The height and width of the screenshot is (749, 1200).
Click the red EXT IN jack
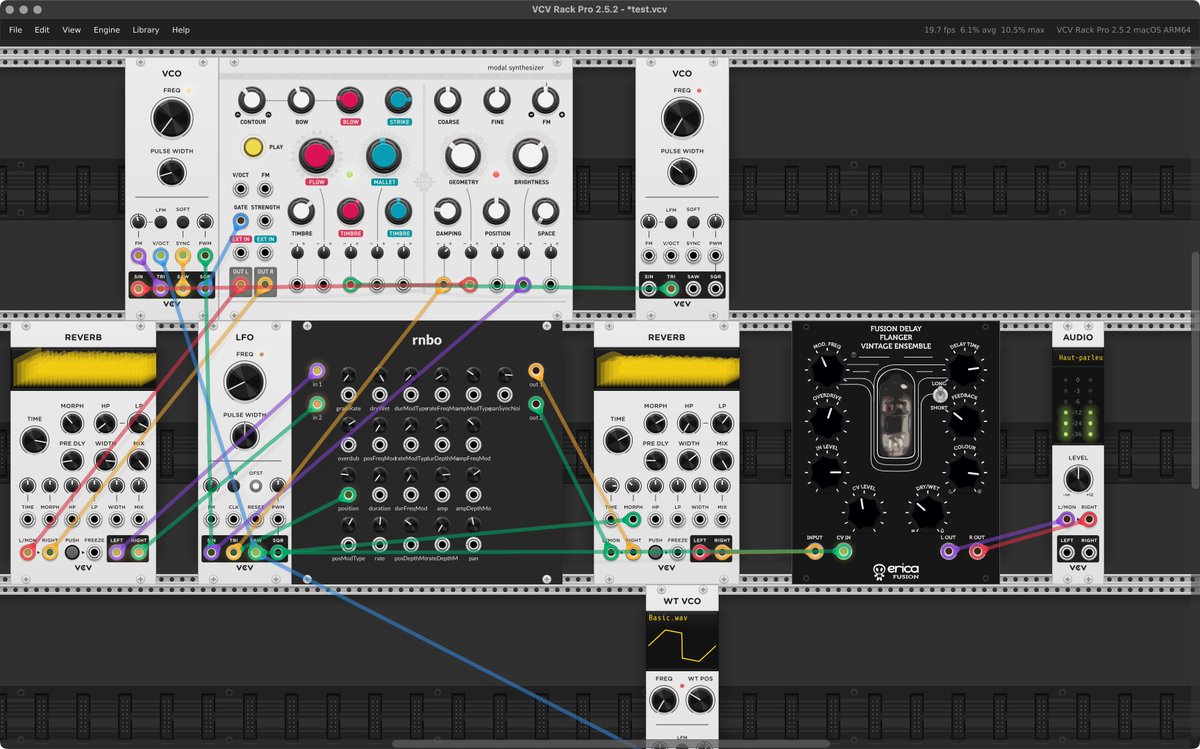pos(241,253)
